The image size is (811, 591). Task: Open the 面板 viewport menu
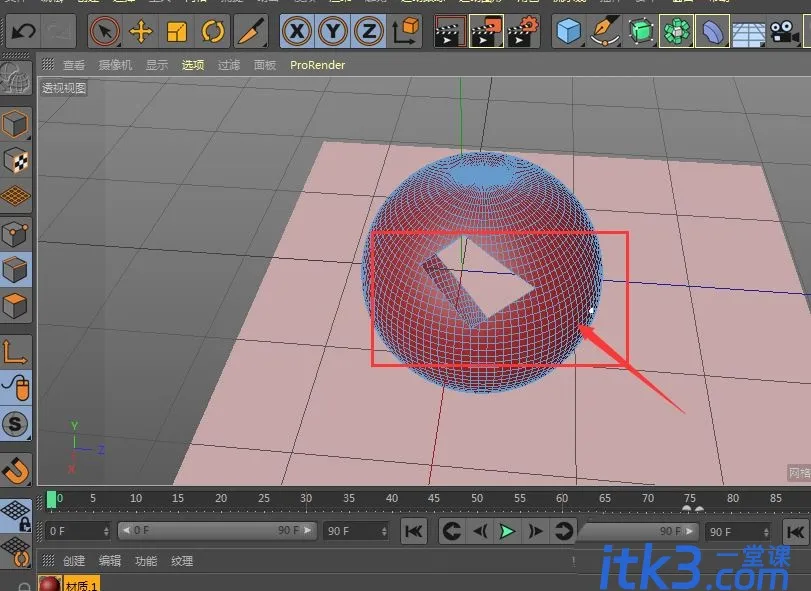point(265,65)
